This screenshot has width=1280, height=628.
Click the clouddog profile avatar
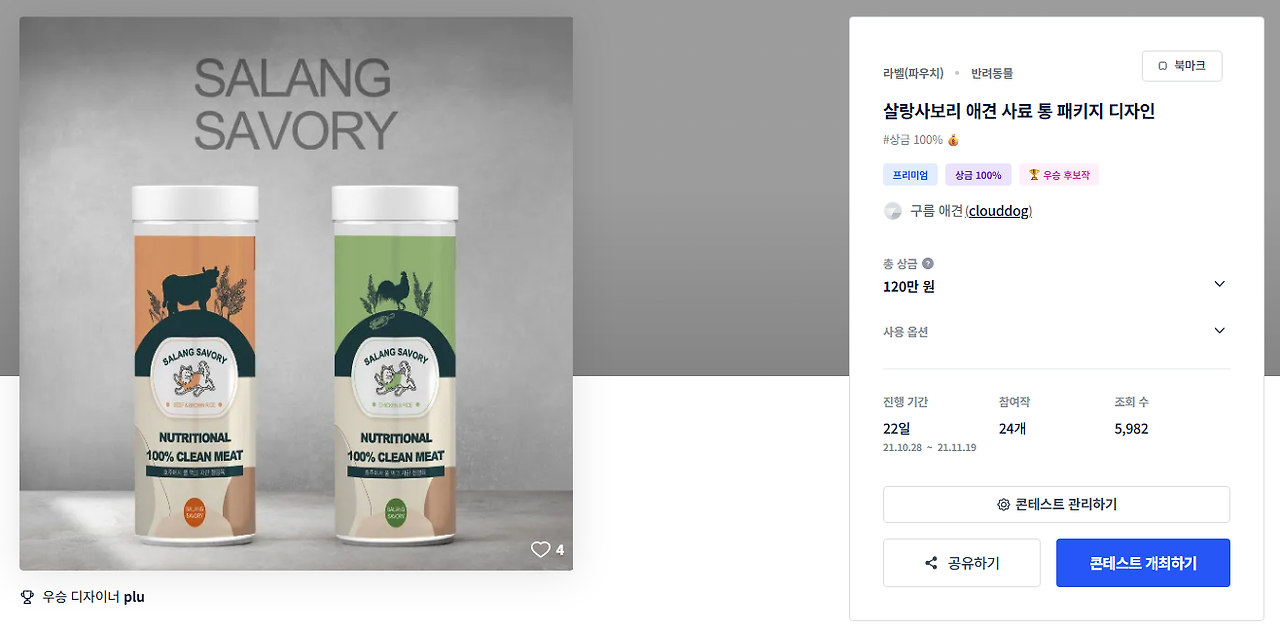coord(893,211)
